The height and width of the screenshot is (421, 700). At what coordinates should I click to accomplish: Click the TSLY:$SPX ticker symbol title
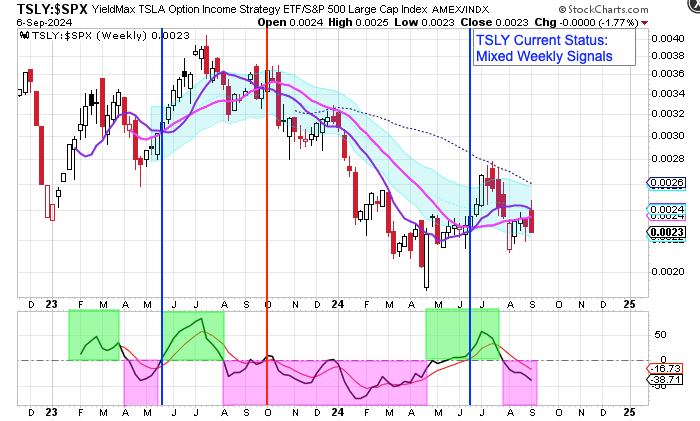[x=35, y=8]
